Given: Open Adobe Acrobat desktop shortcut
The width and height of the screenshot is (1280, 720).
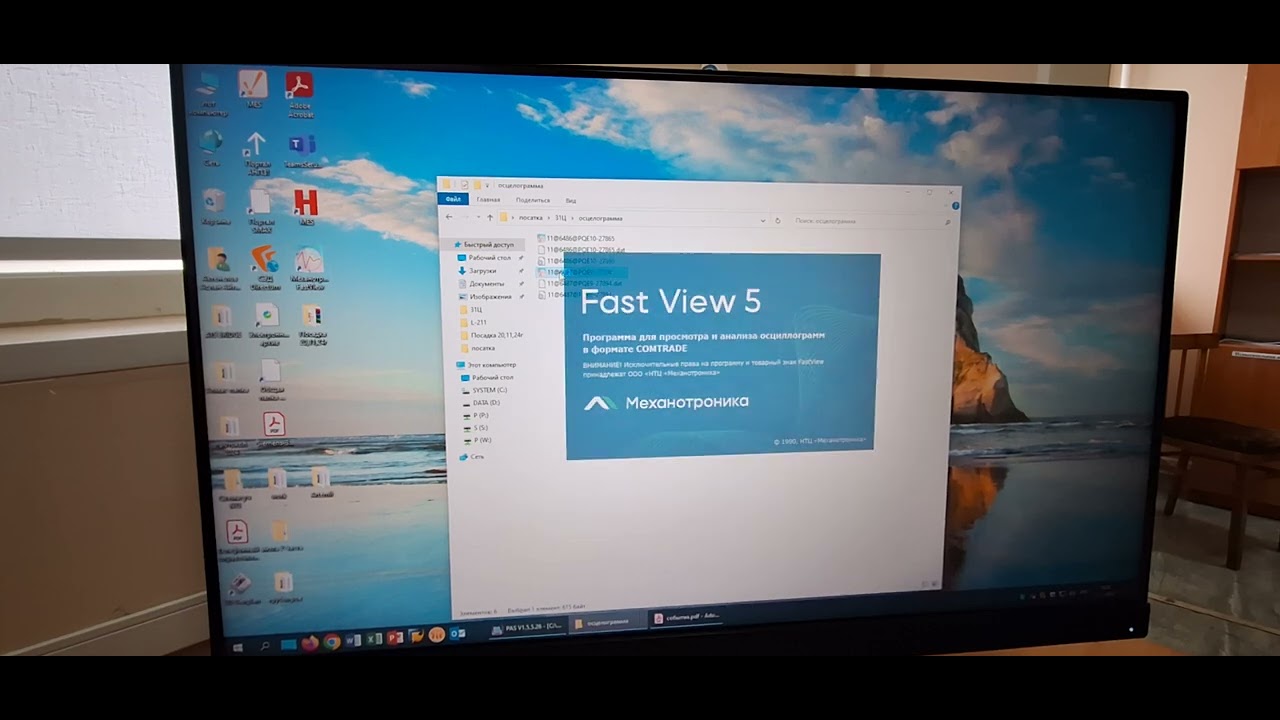Looking at the screenshot, I should pos(299,93).
